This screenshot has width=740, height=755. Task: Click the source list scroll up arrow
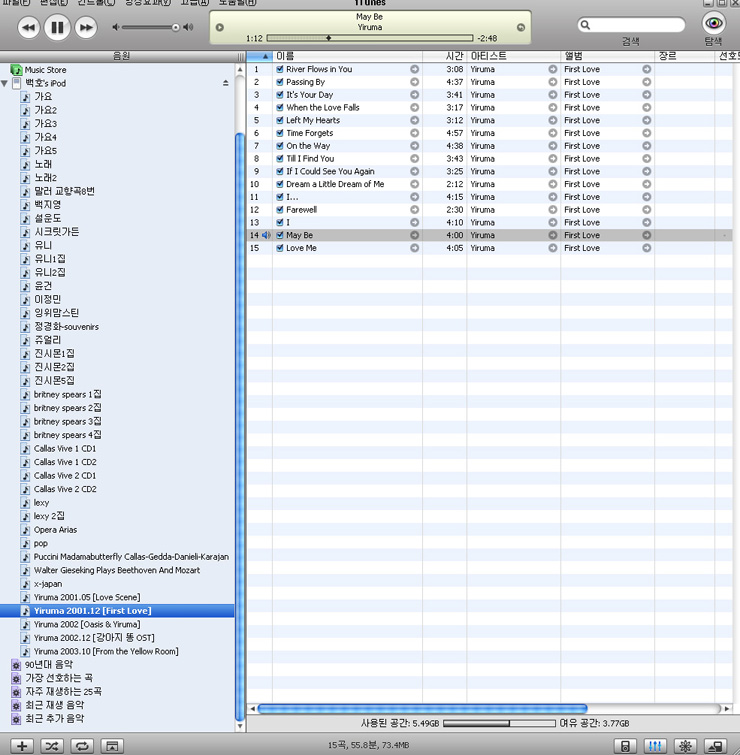(240, 70)
